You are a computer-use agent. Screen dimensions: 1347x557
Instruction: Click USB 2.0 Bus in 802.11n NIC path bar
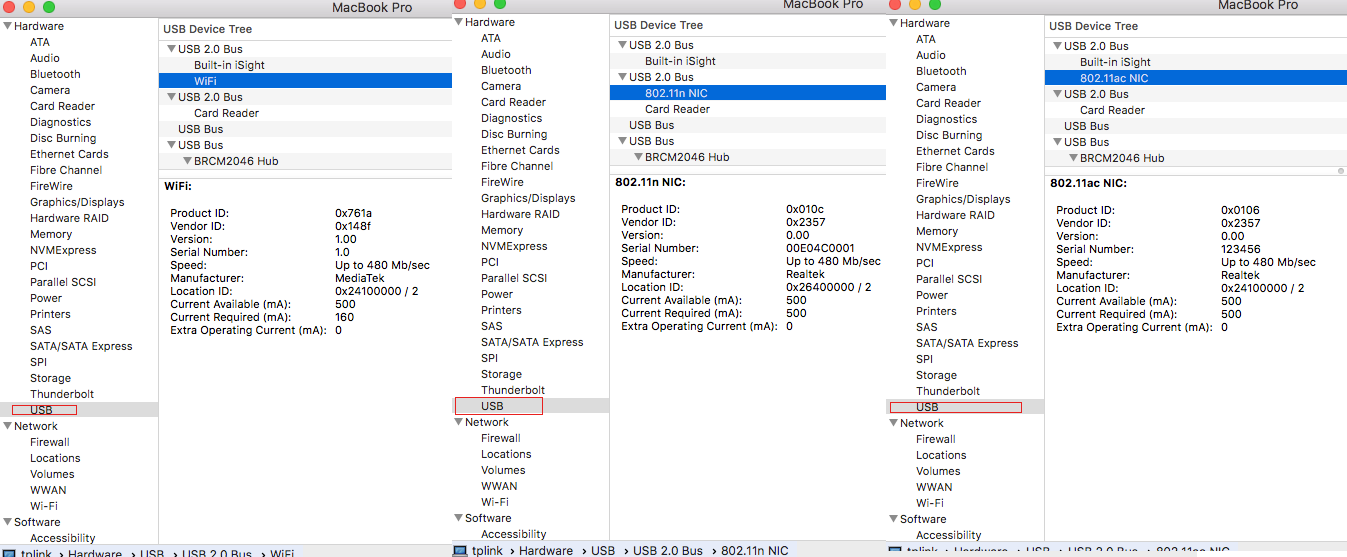point(669,551)
